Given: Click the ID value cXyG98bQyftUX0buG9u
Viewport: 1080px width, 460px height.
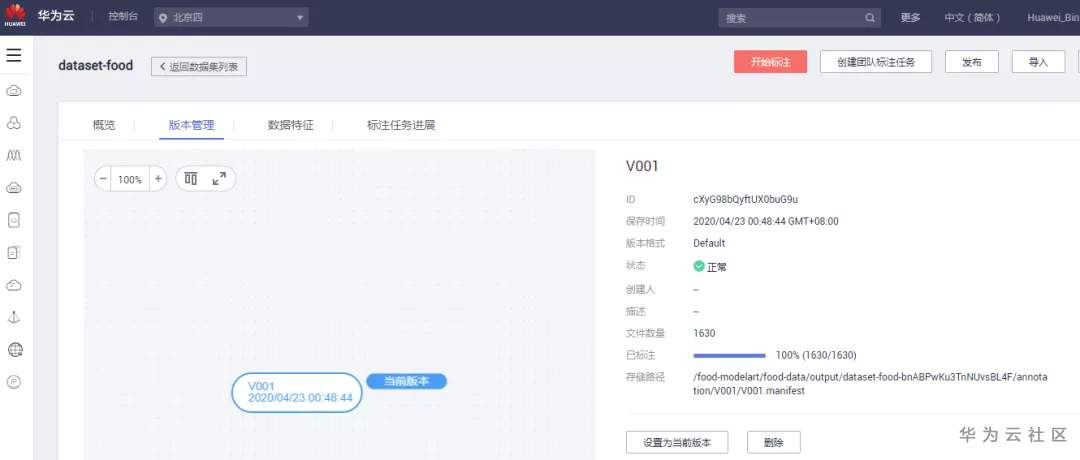Looking at the screenshot, I should click(x=745, y=199).
